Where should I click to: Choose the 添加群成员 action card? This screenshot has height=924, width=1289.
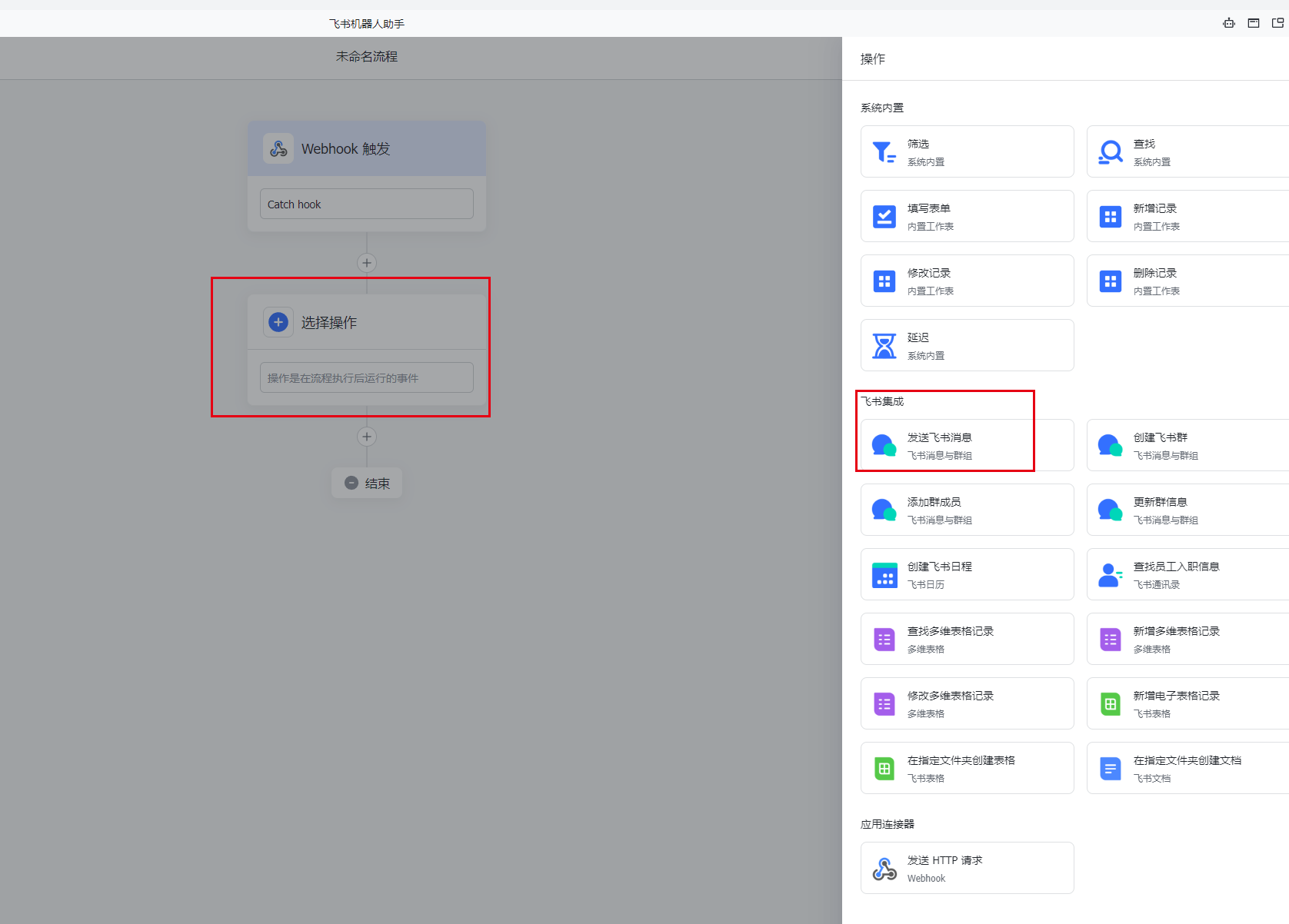click(968, 510)
